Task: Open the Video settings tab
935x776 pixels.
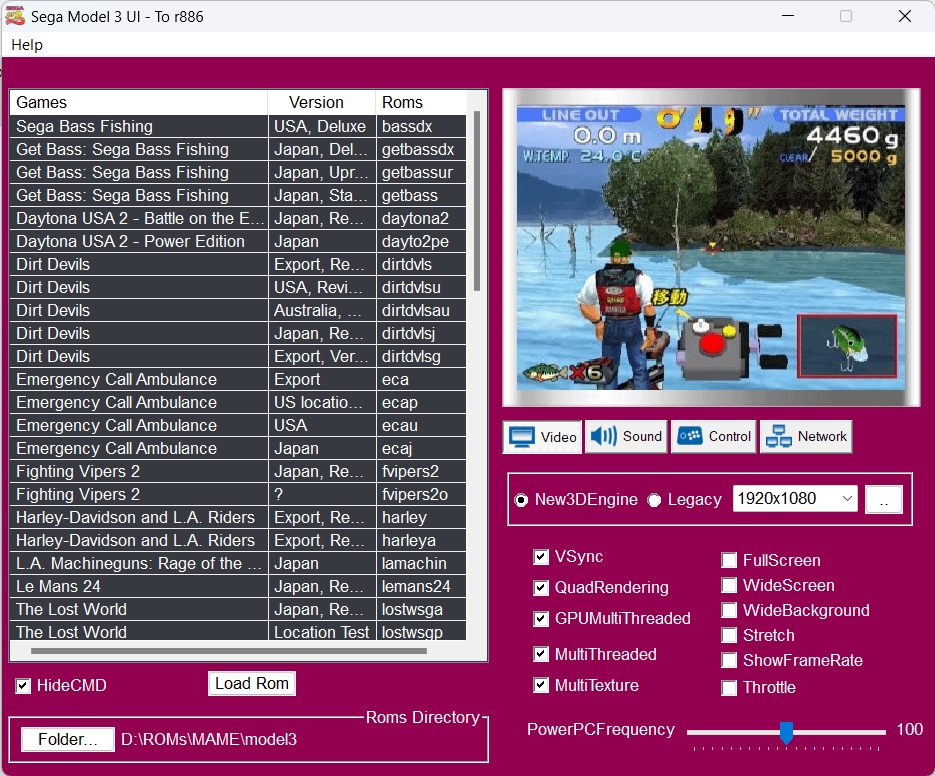Action: 542,437
